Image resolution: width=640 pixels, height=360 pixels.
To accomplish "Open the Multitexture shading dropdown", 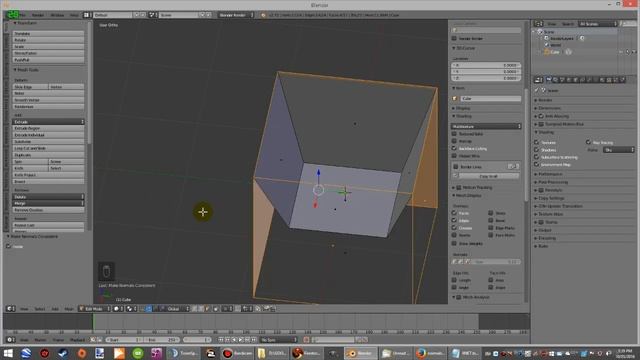I will point(486,127).
